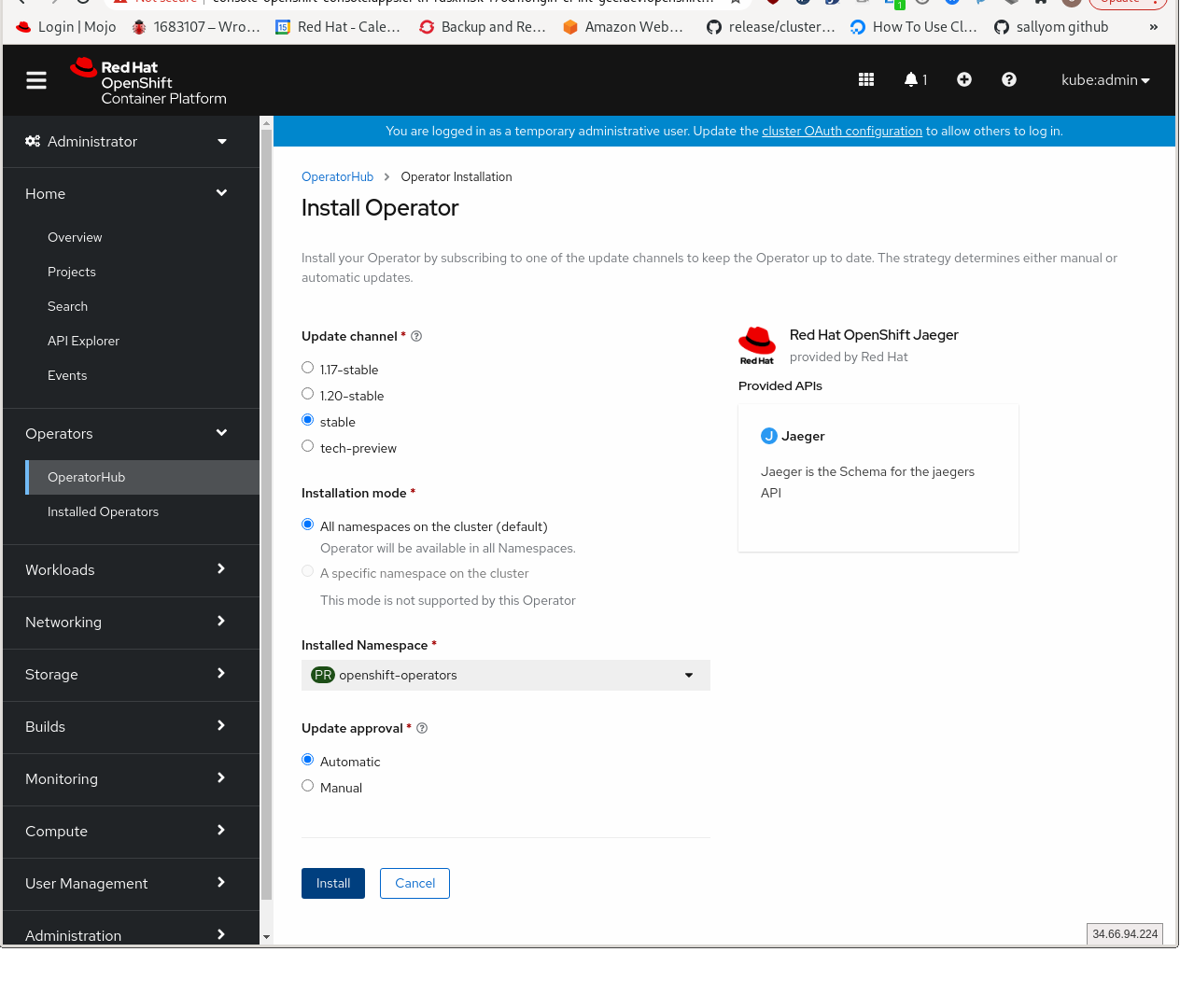
Task: Click the Update channel help icon
Action: pos(416,336)
